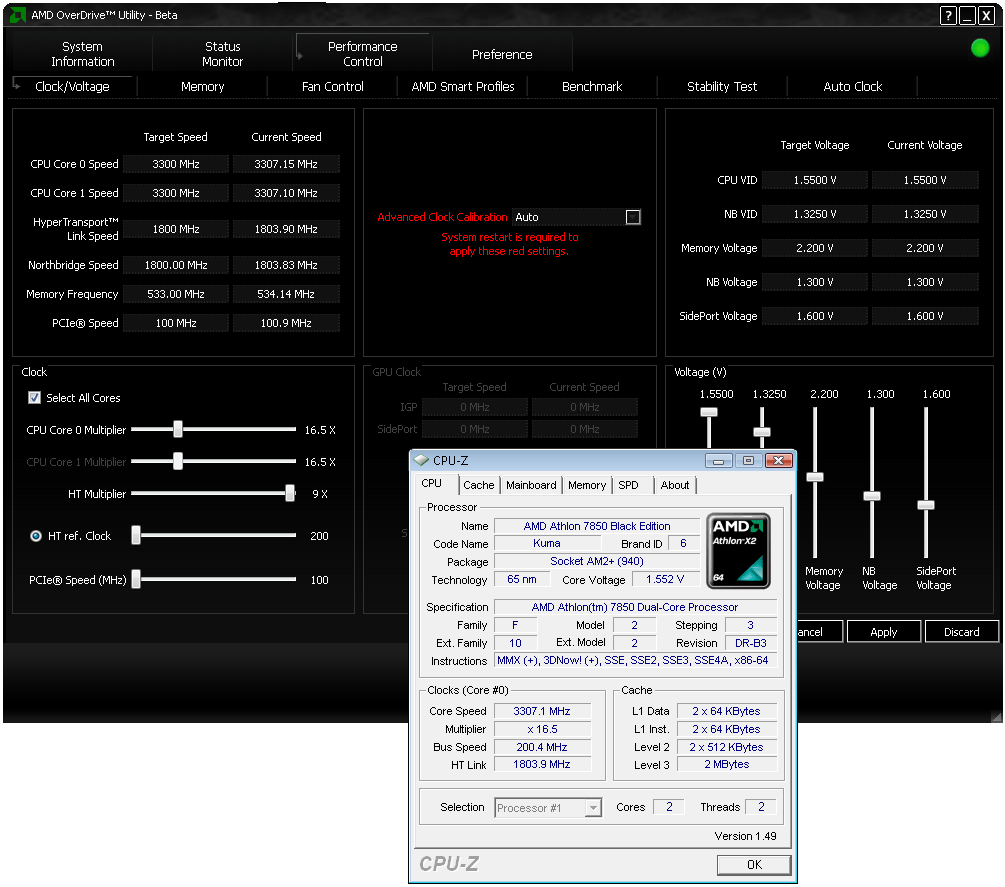Screen dimensions: 1005x887
Task: Select the HT ref. Clock radio button
Action: pos(35,536)
